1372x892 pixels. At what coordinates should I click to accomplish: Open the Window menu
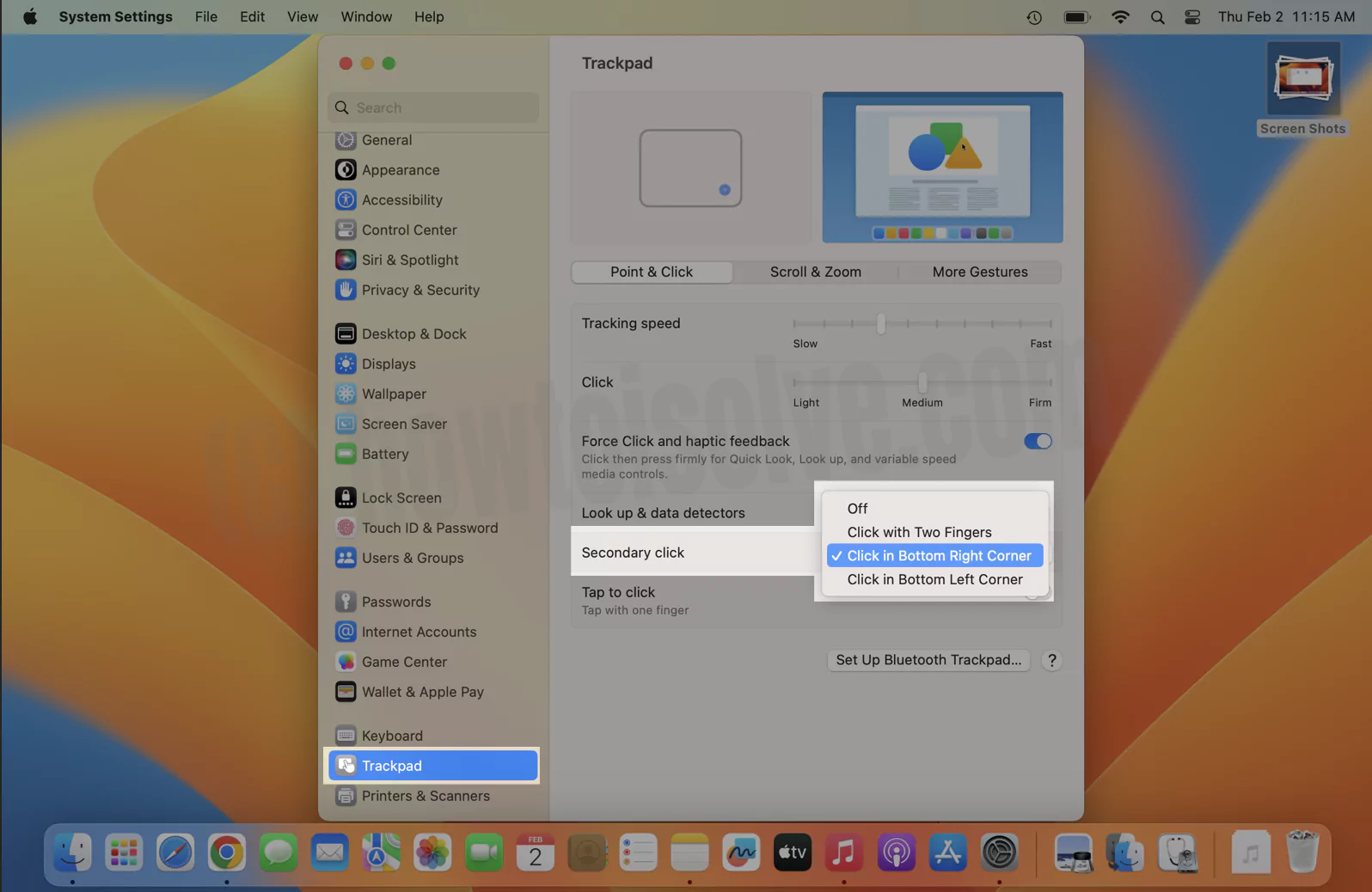click(x=366, y=17)
